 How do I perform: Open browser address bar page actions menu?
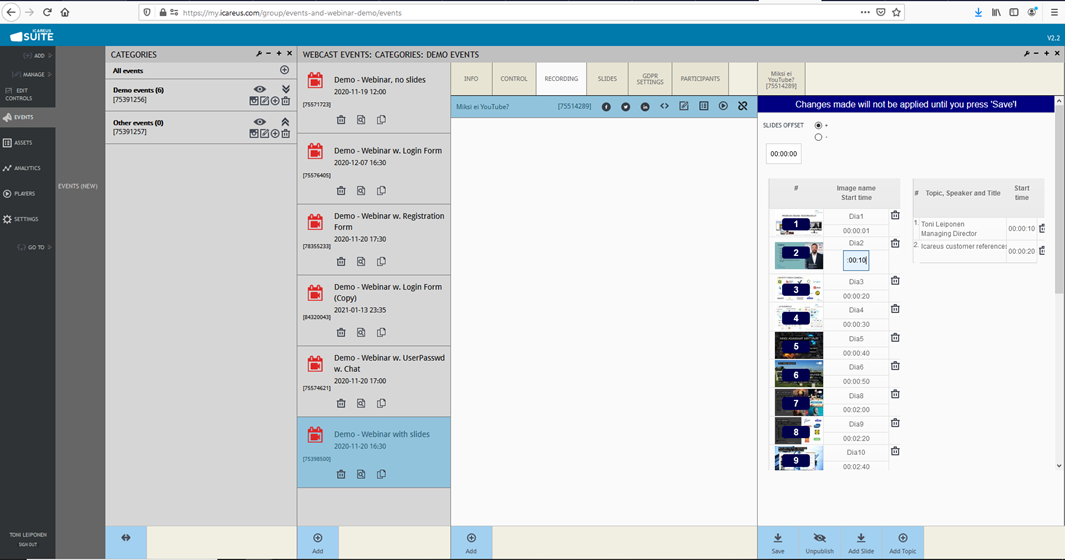click(x=865, y=12)
